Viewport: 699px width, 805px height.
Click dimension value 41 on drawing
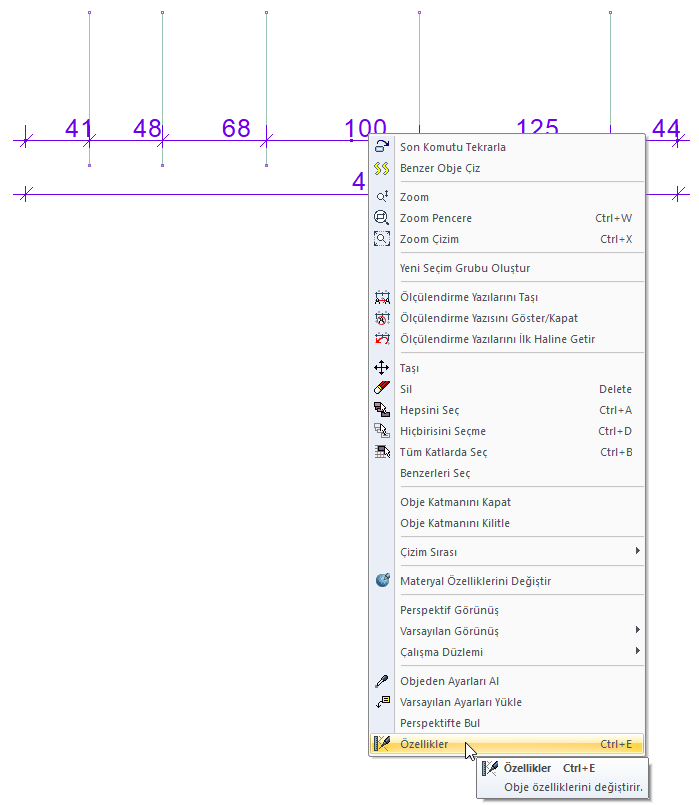(79, 128)
